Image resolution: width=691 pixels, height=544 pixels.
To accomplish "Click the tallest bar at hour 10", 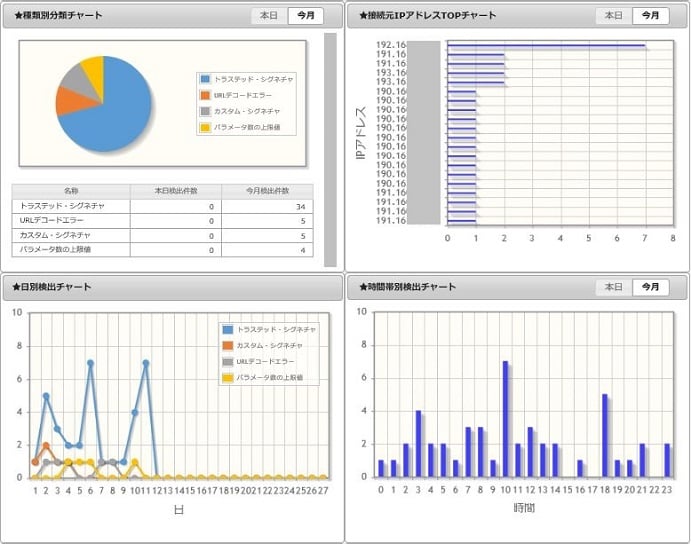I will (x=505, y=419).
